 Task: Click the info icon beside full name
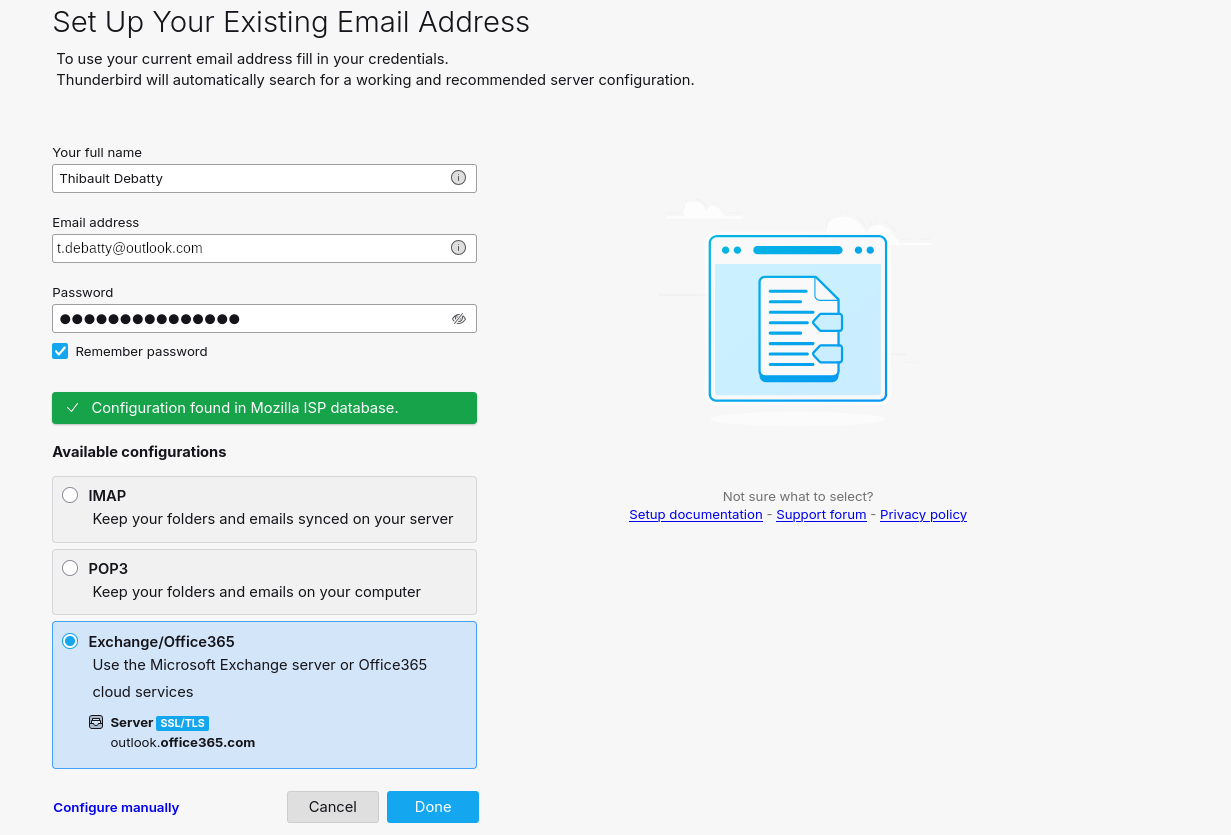[x=458, y=178]
